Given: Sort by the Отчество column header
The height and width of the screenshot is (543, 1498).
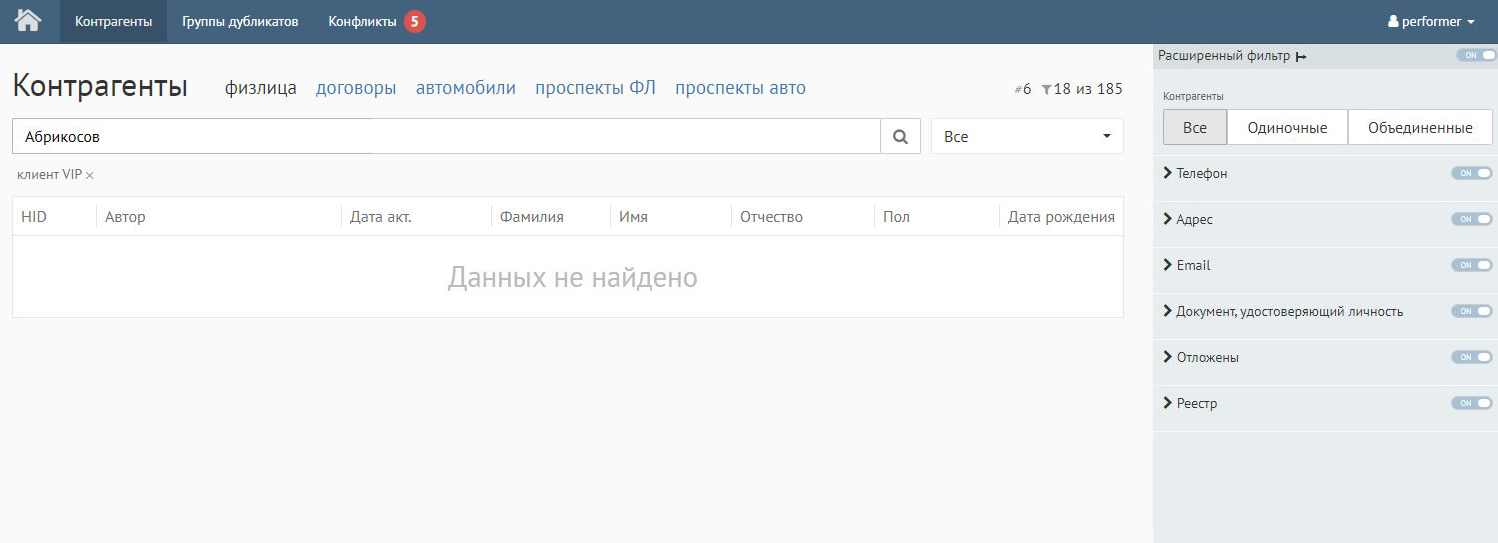Looking at the screenshot, I should click(x=771, y=217).
